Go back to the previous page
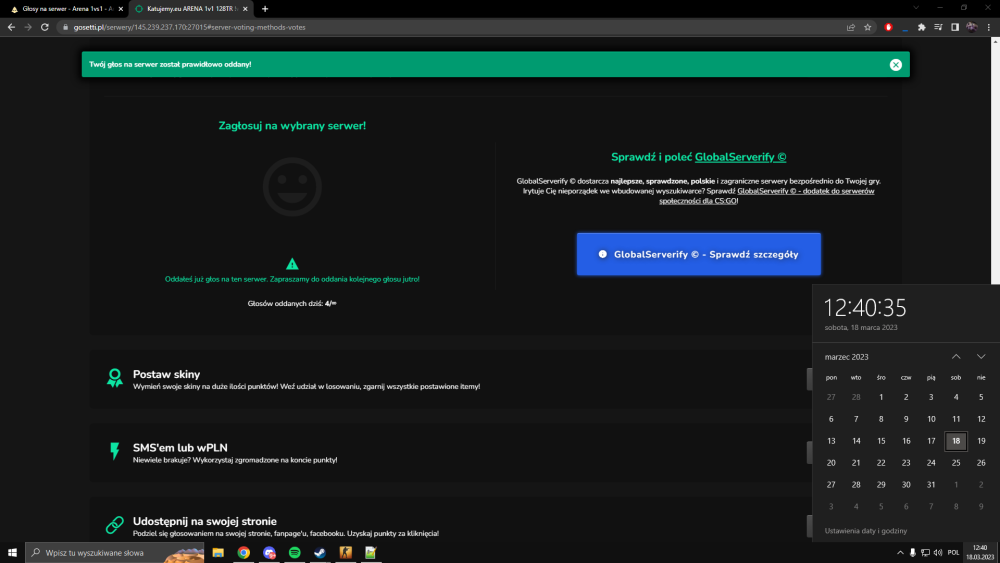The width and height of the screenshot is (1000, 563). click(x=11, y=27)
